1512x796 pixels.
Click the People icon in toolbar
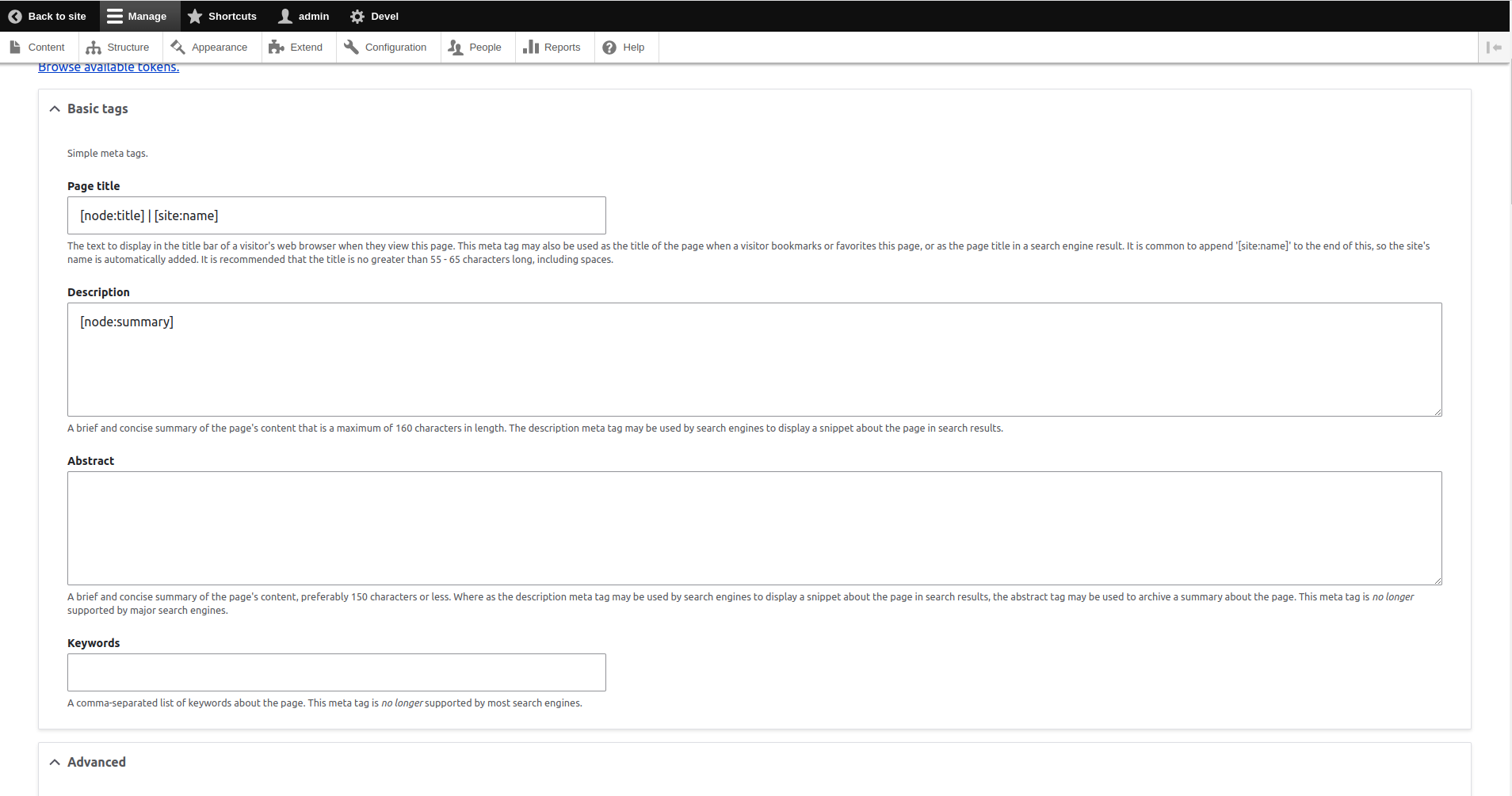(x=456, y=48)
